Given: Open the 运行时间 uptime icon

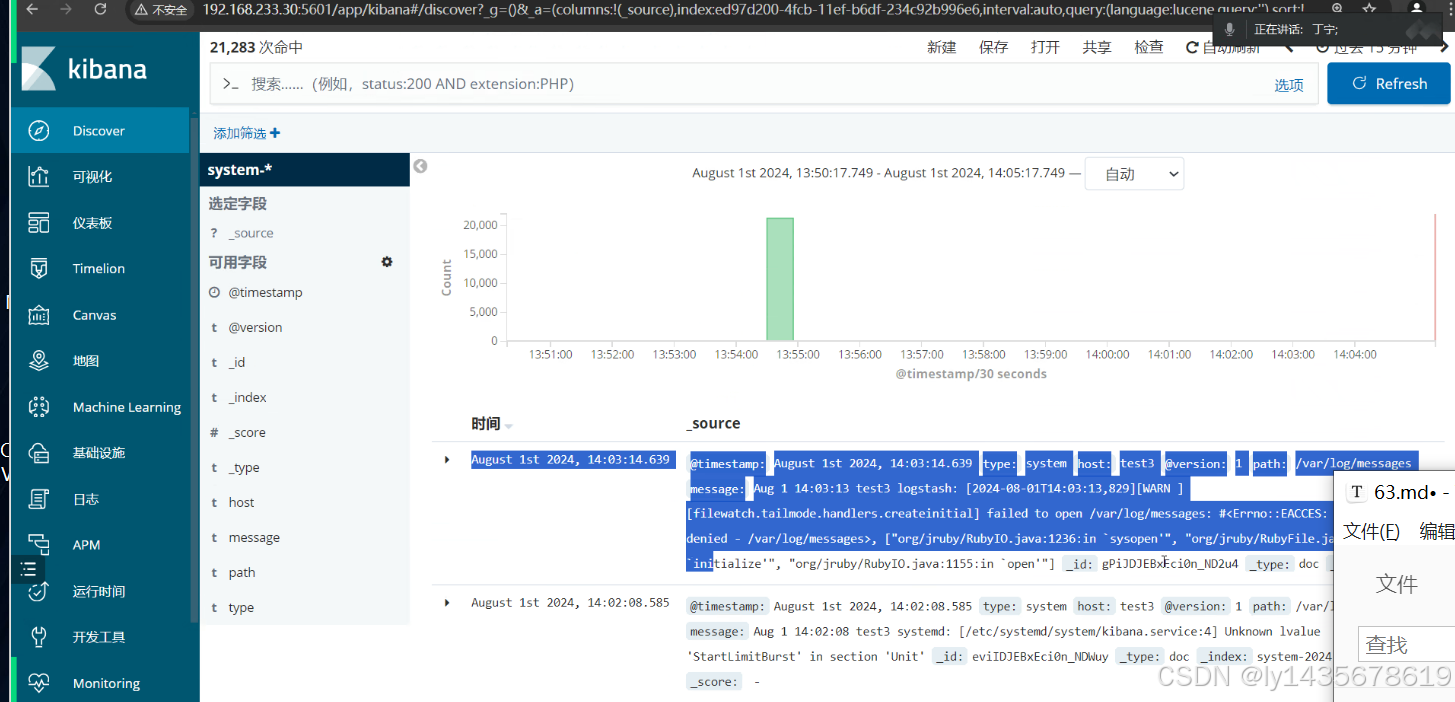Looking at the screenshot, I should click(39, 591).
